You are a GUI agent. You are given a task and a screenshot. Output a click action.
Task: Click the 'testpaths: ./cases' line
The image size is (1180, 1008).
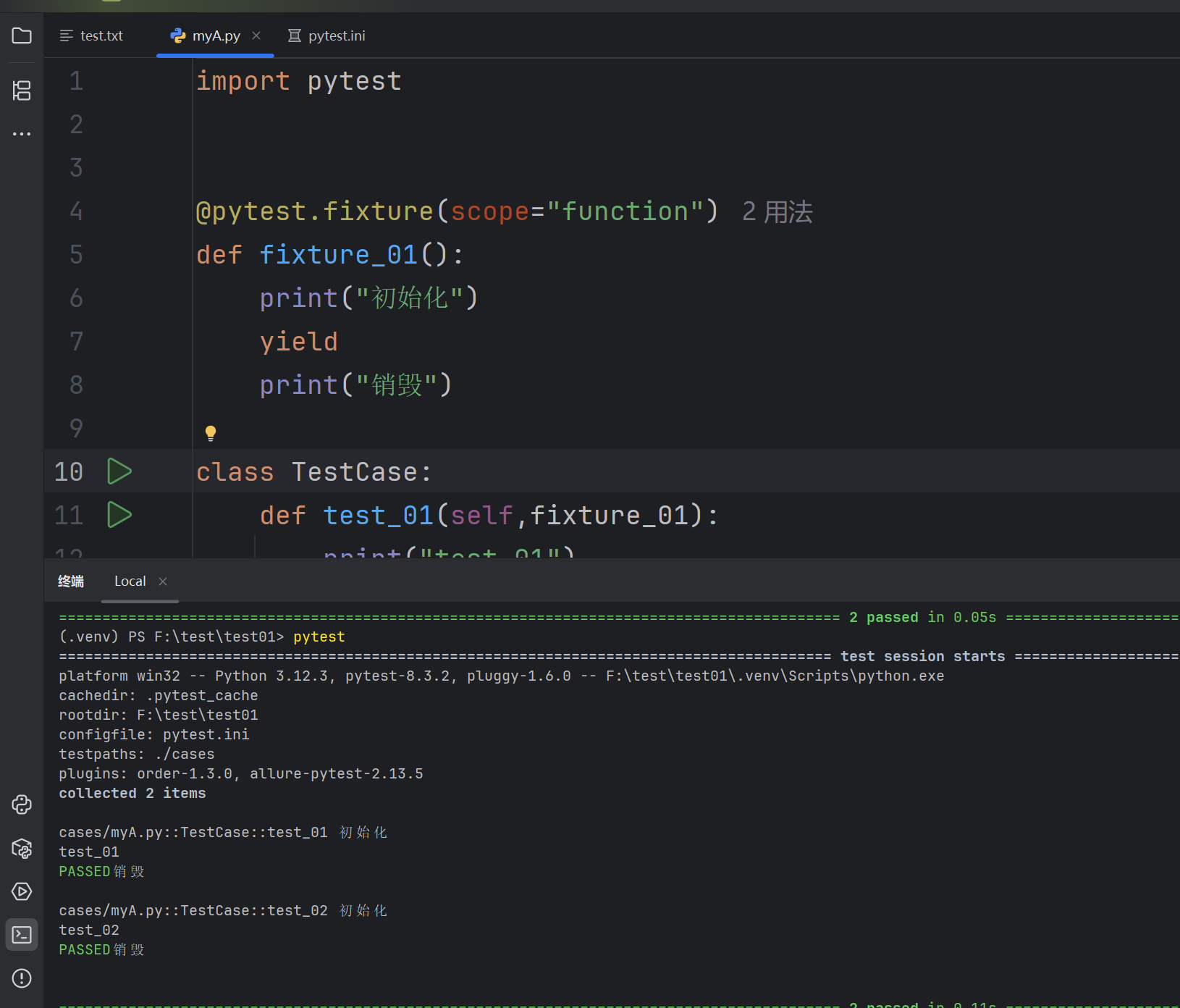click(x=137, y=754)
